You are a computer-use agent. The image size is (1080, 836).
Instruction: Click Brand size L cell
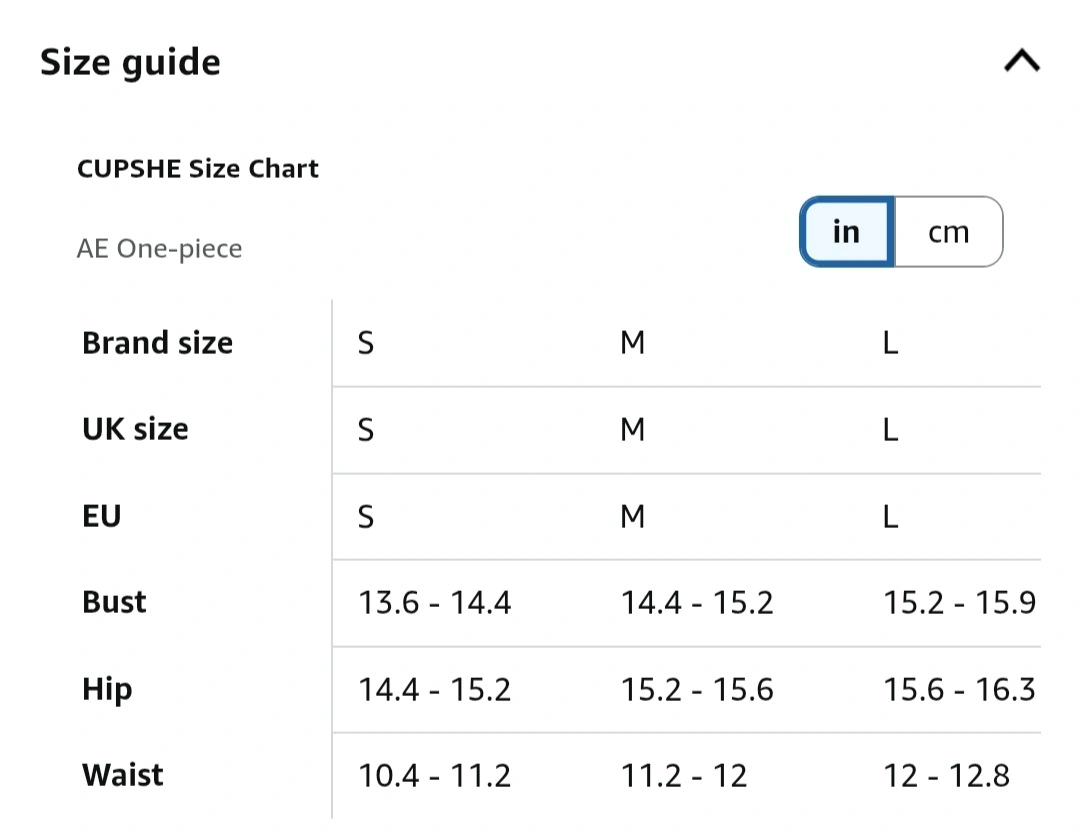(x=891, y=343)
